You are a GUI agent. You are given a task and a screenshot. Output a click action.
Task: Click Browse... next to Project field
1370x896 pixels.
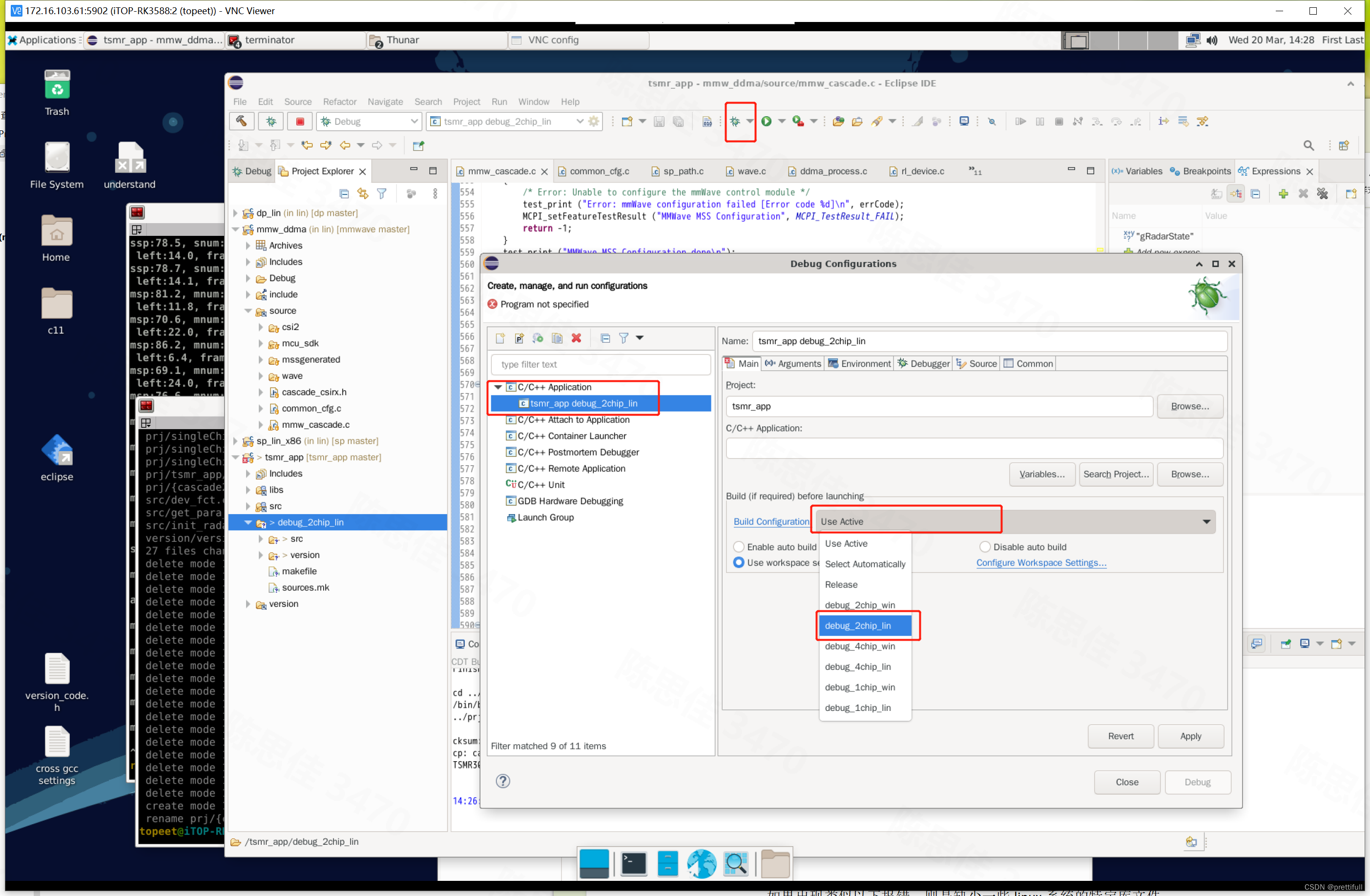click(x=1190, y=406)
